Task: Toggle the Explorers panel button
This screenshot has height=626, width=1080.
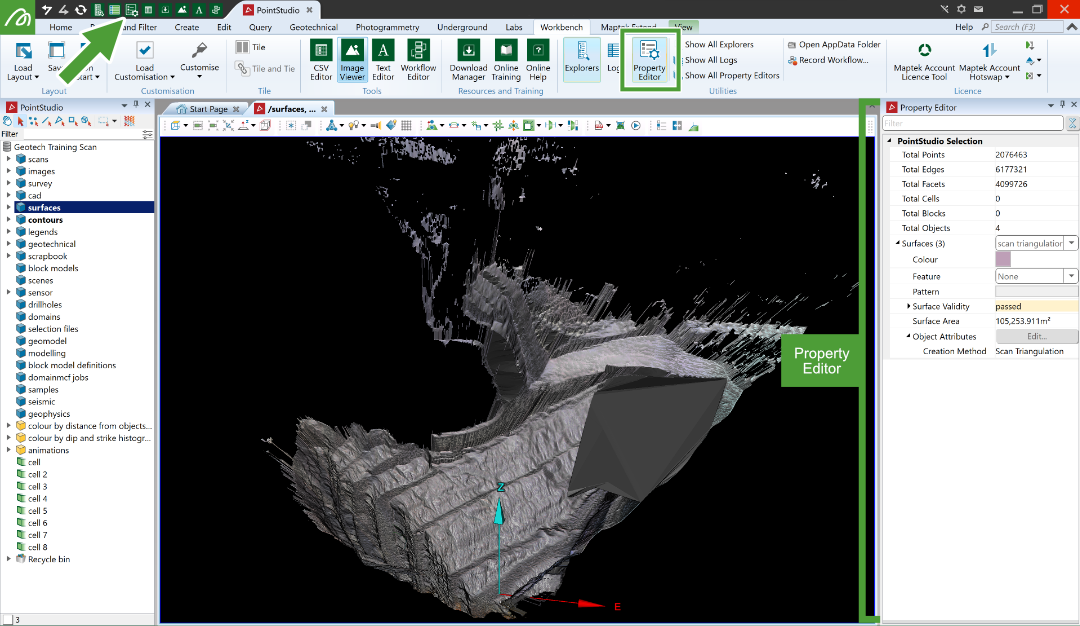Action: 581,60
